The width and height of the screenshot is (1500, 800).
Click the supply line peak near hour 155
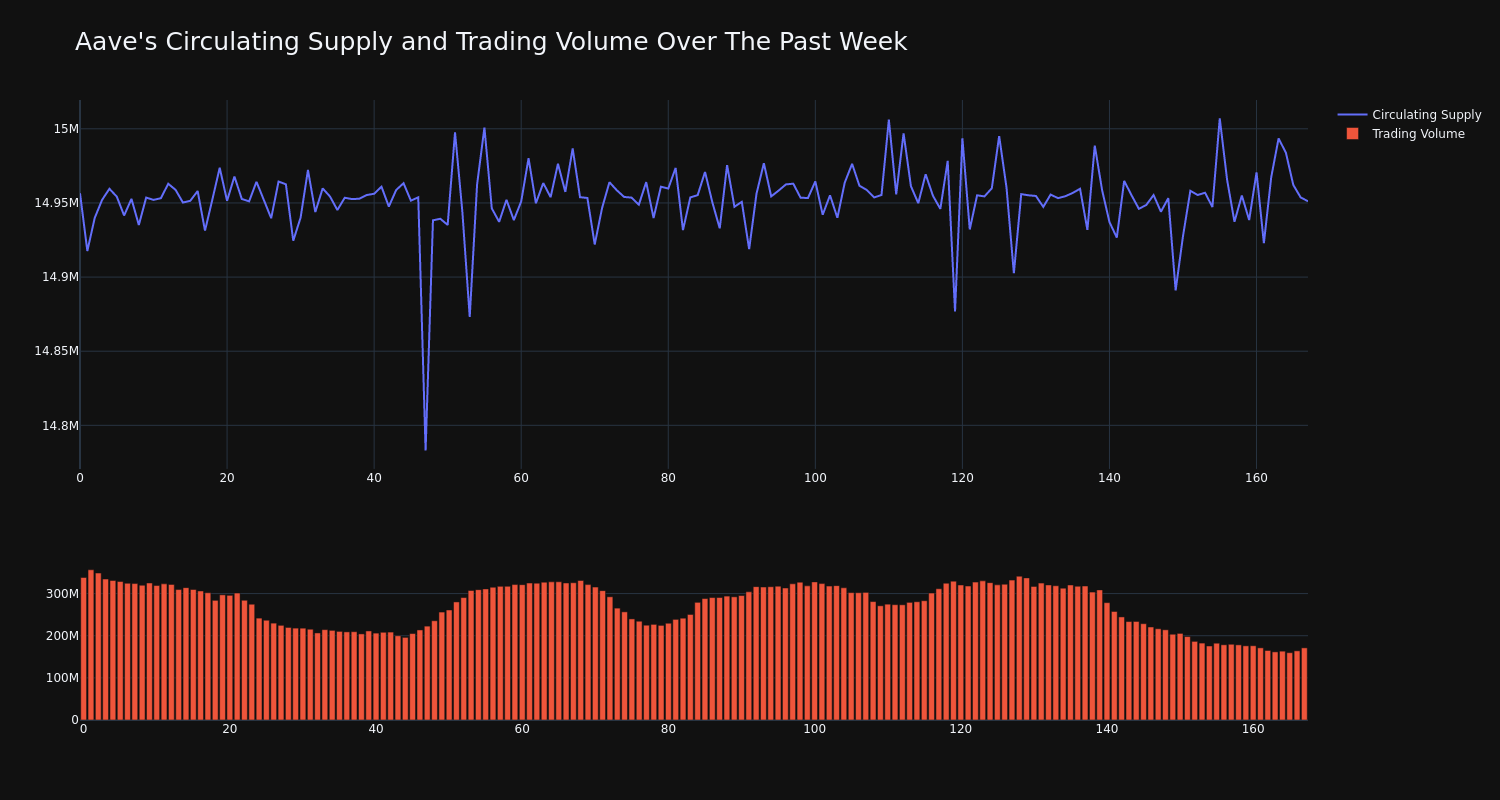1219,119
